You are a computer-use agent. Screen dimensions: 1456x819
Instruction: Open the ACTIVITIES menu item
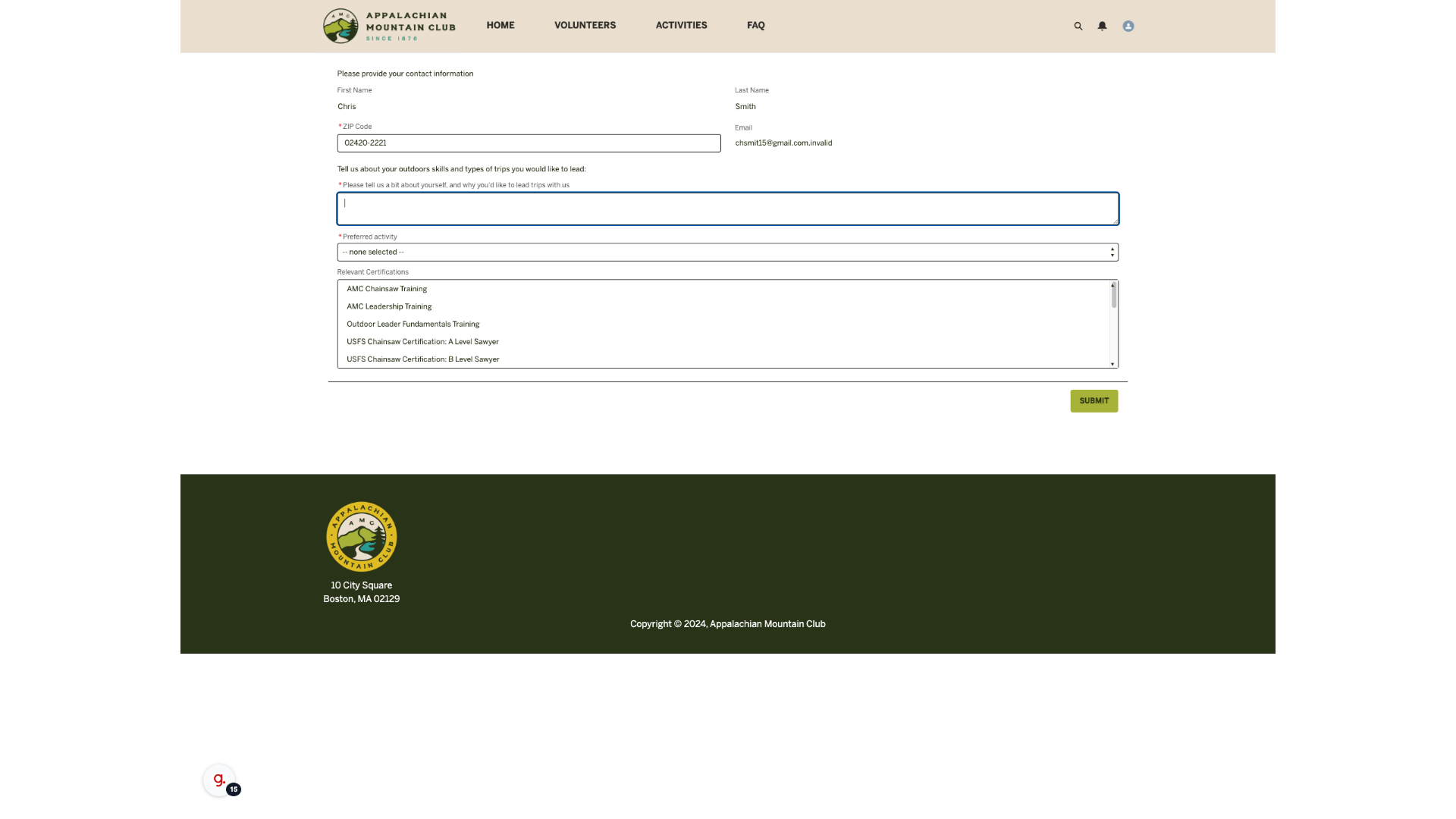point(681,25)
